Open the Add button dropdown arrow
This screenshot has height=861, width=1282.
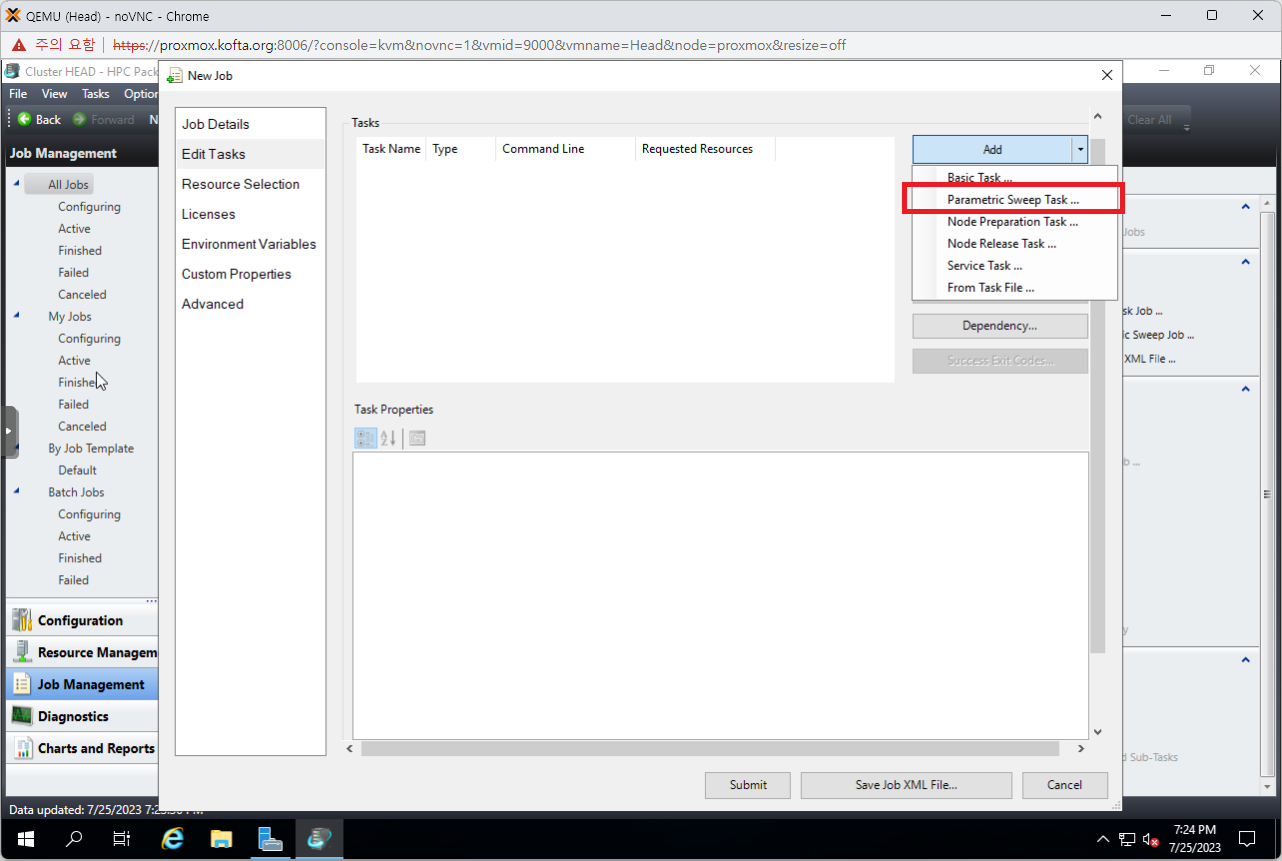pos(1079,149)
